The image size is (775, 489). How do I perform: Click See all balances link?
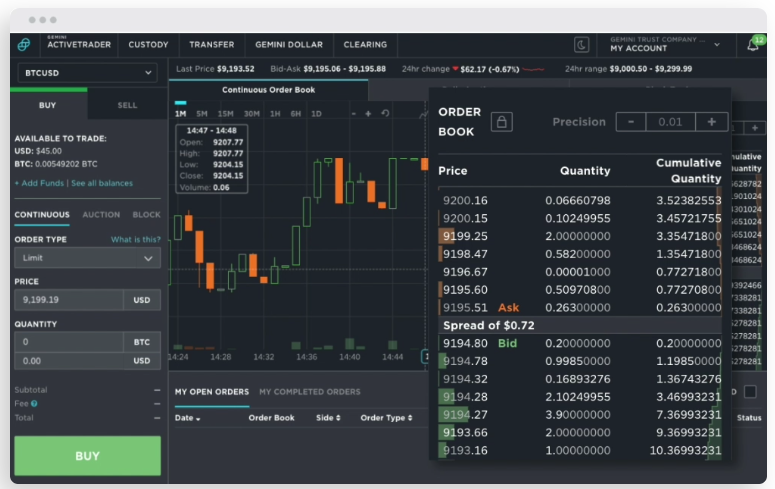[x=102, y=183]
